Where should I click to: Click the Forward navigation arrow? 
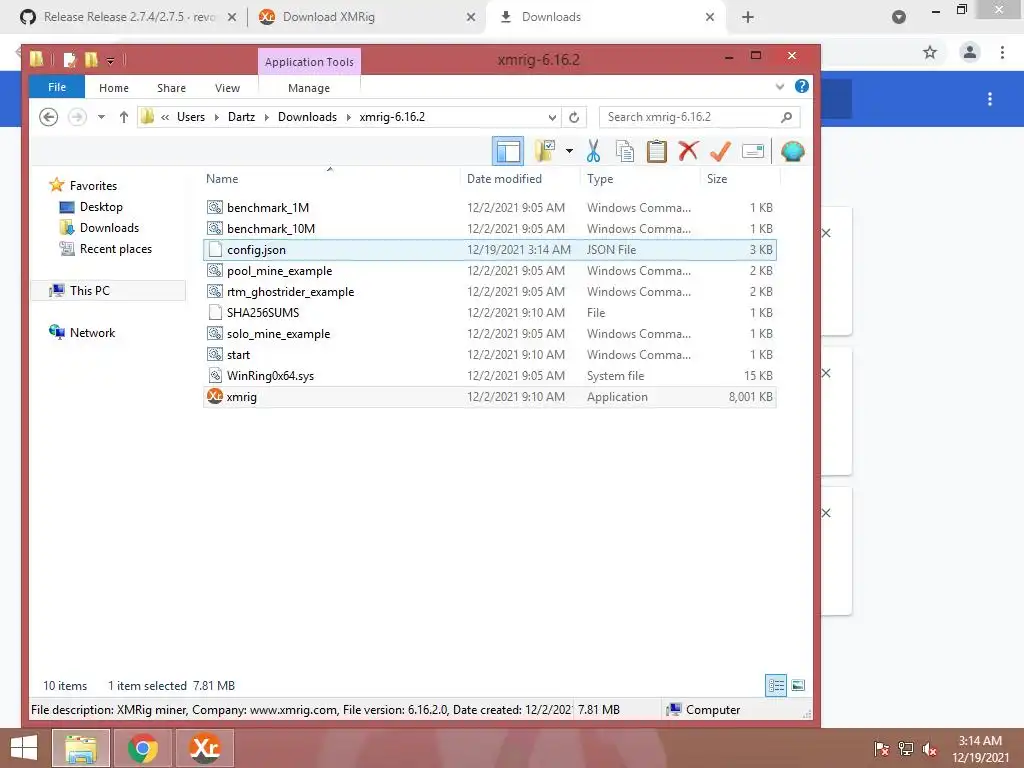coord(77,117)
